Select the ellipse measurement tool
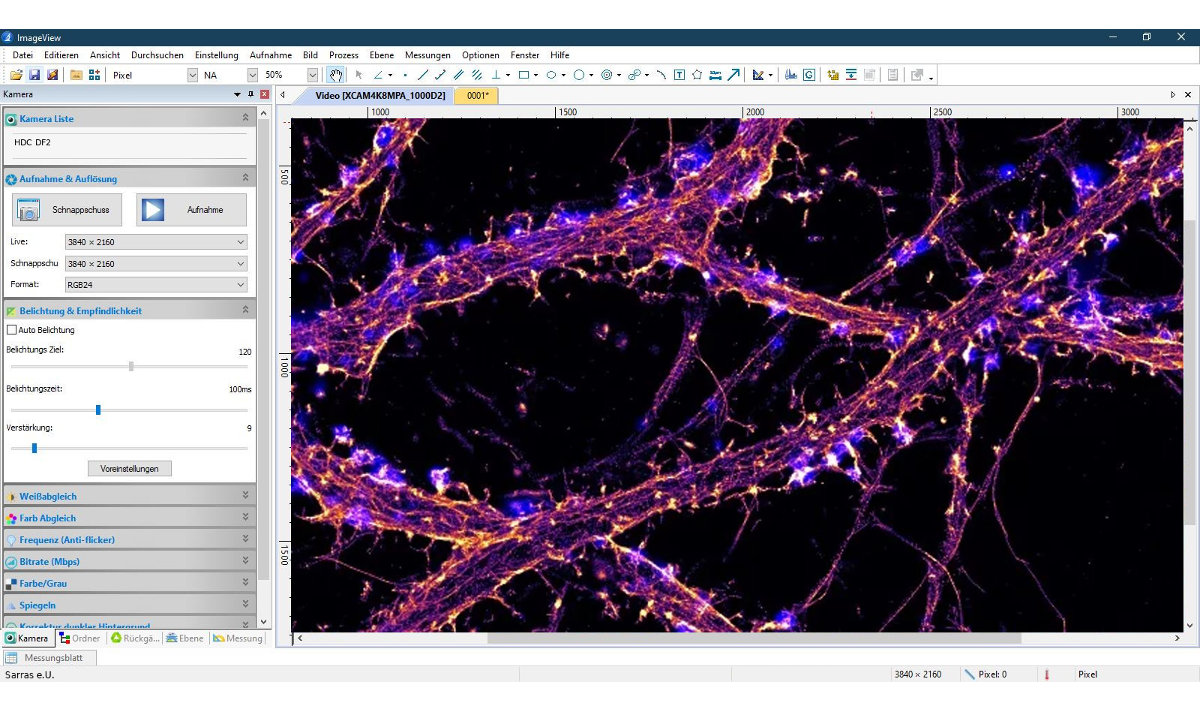Viewport: 1200px width, 713px height. (551, 74)
